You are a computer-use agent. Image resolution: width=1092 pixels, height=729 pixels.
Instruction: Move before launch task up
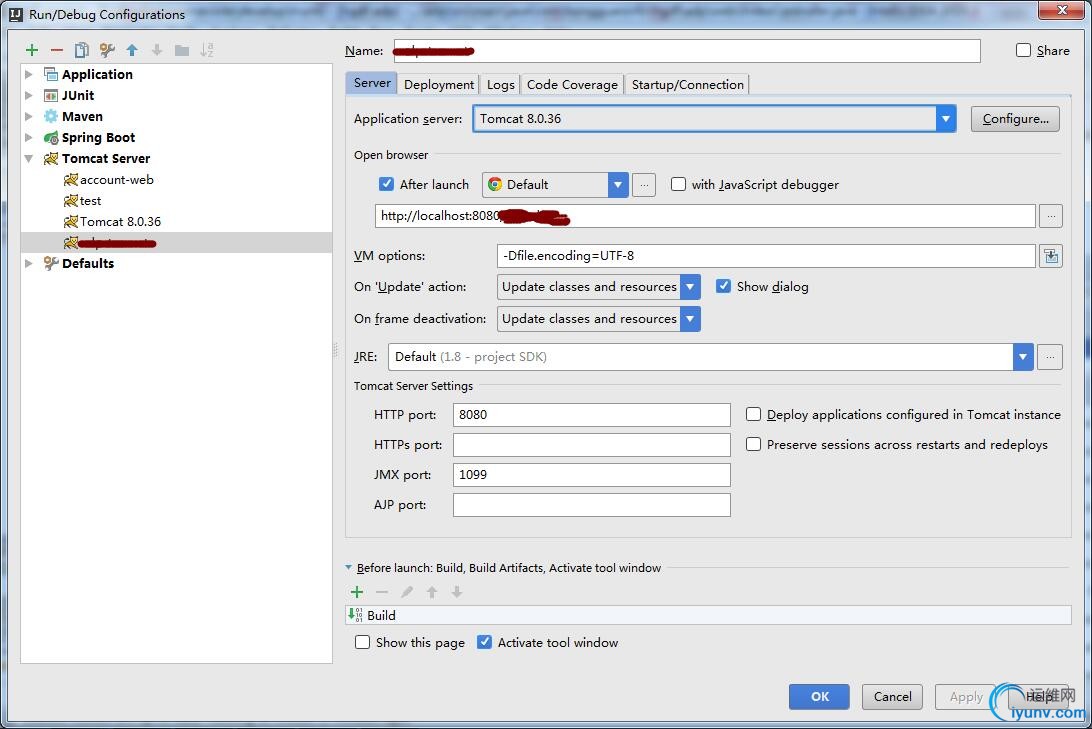click(x=432, y=592)
